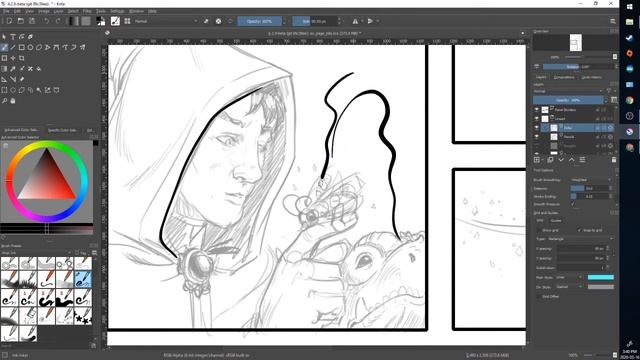This screenshot has height=360, width=640.
Task: Select the Assistant tool
Action: point(4,79)
